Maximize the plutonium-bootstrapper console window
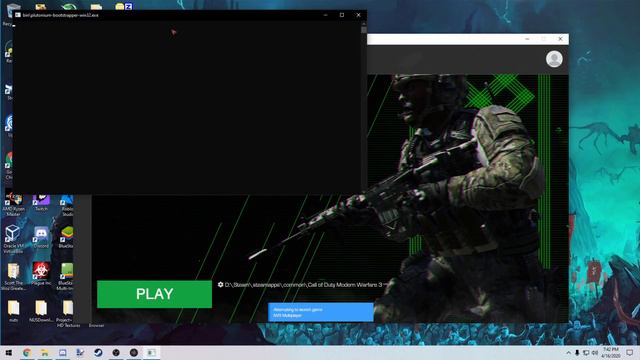The image size is (640, 360). coord(342,15)
